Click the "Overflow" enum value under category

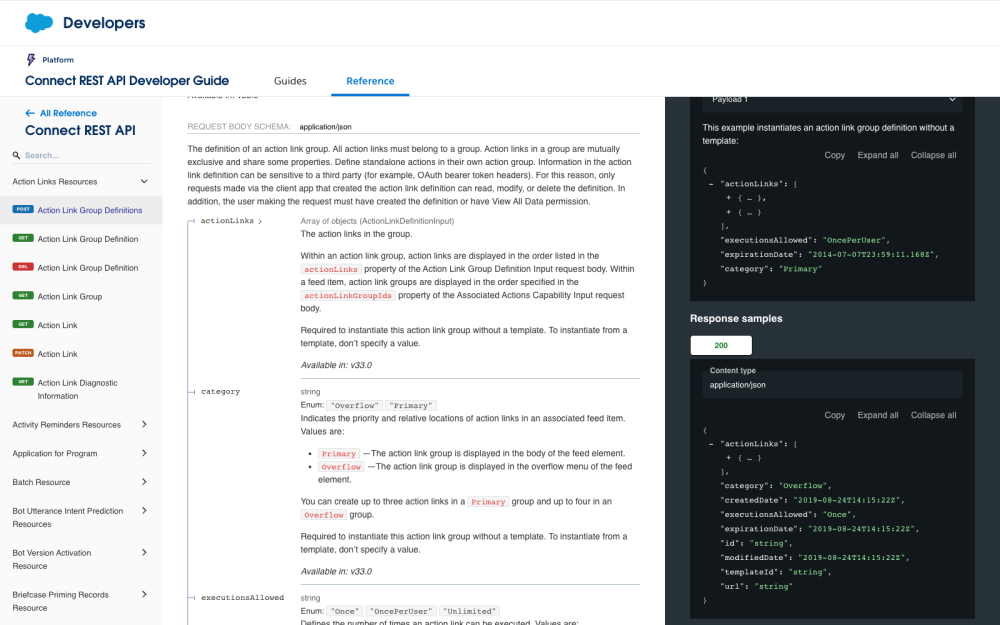tap(355, 406)
